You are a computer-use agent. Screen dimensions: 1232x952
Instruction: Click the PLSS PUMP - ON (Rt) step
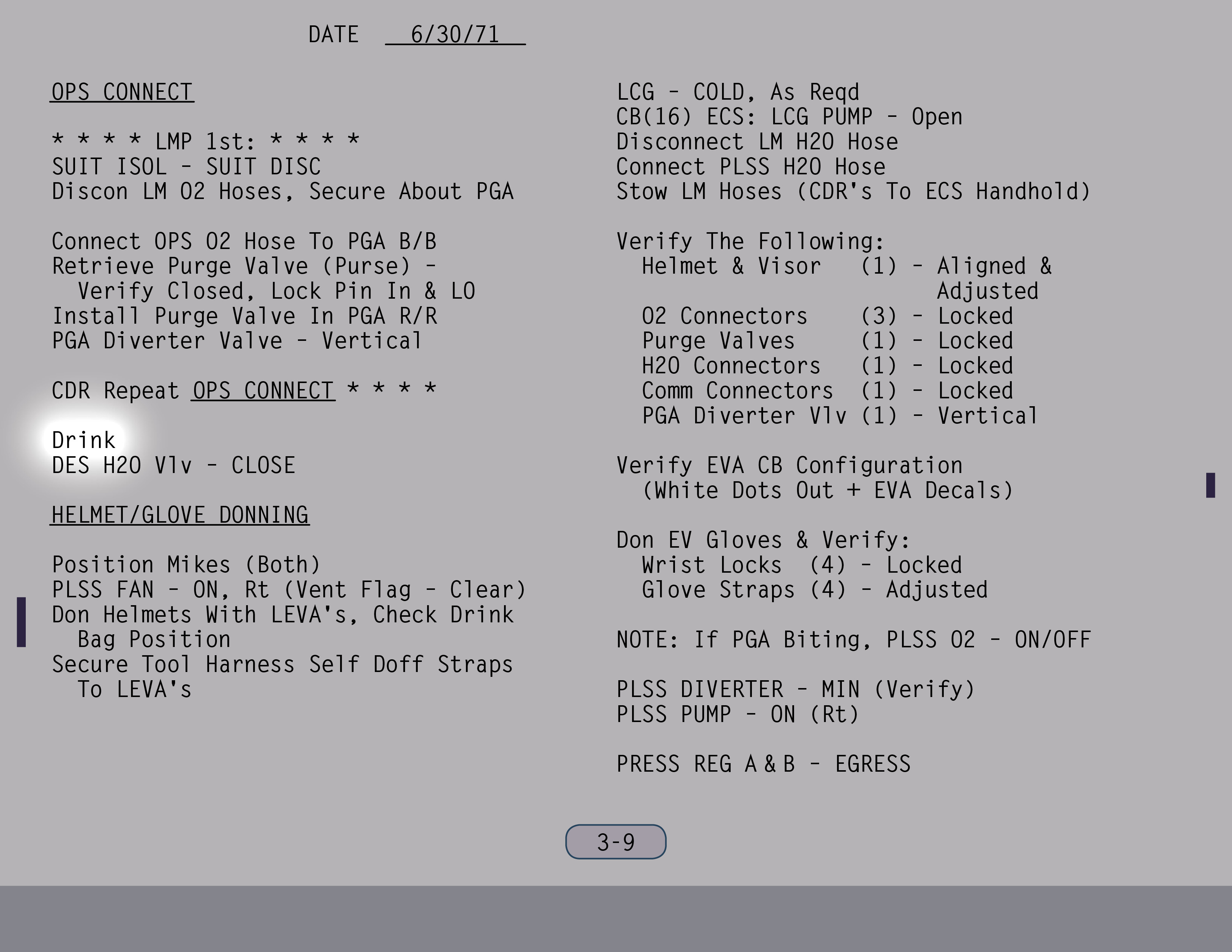tap(737, 715)
